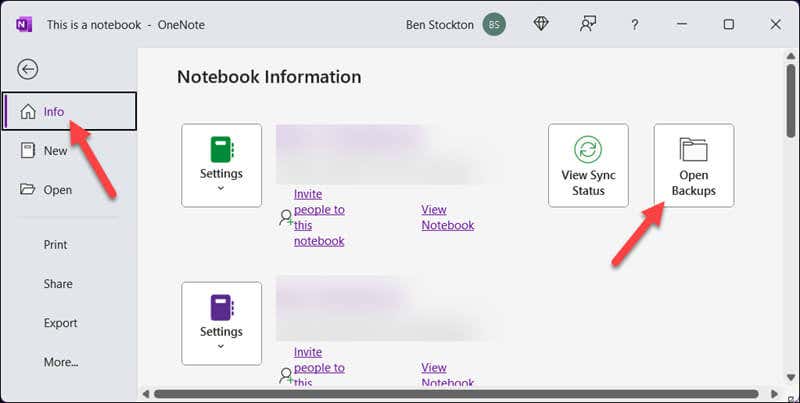Click horizontal scrollbar right arrow
This screenshot has height=403, width=800.
[775, 394]
